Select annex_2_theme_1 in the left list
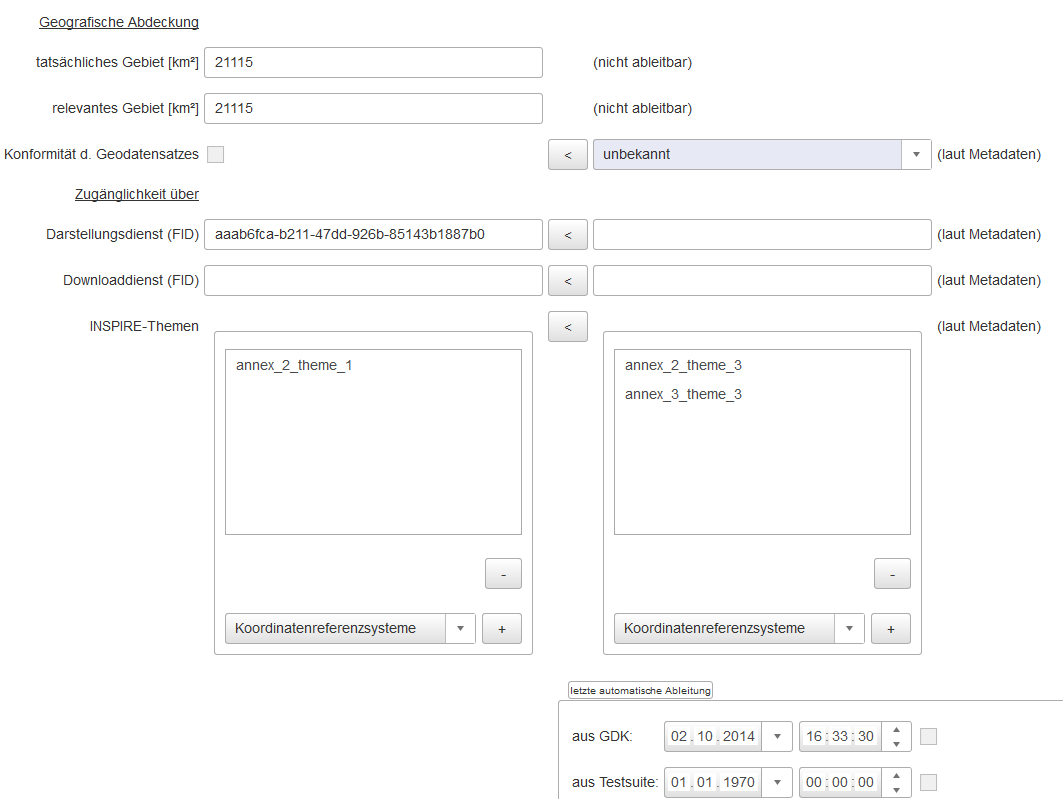The height and width of the screenshot is (799, 1063). (294, 366)
